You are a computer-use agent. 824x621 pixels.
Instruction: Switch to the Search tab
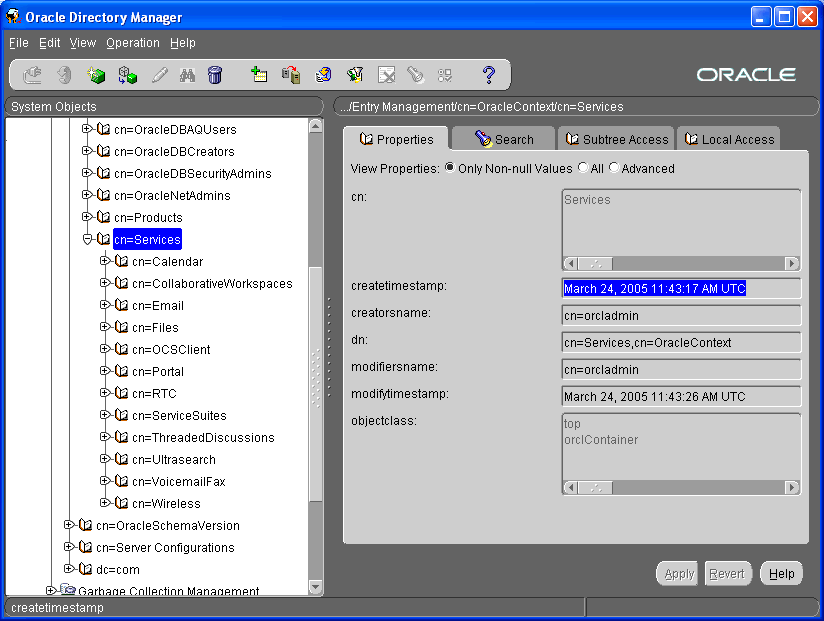click(504, 139)
